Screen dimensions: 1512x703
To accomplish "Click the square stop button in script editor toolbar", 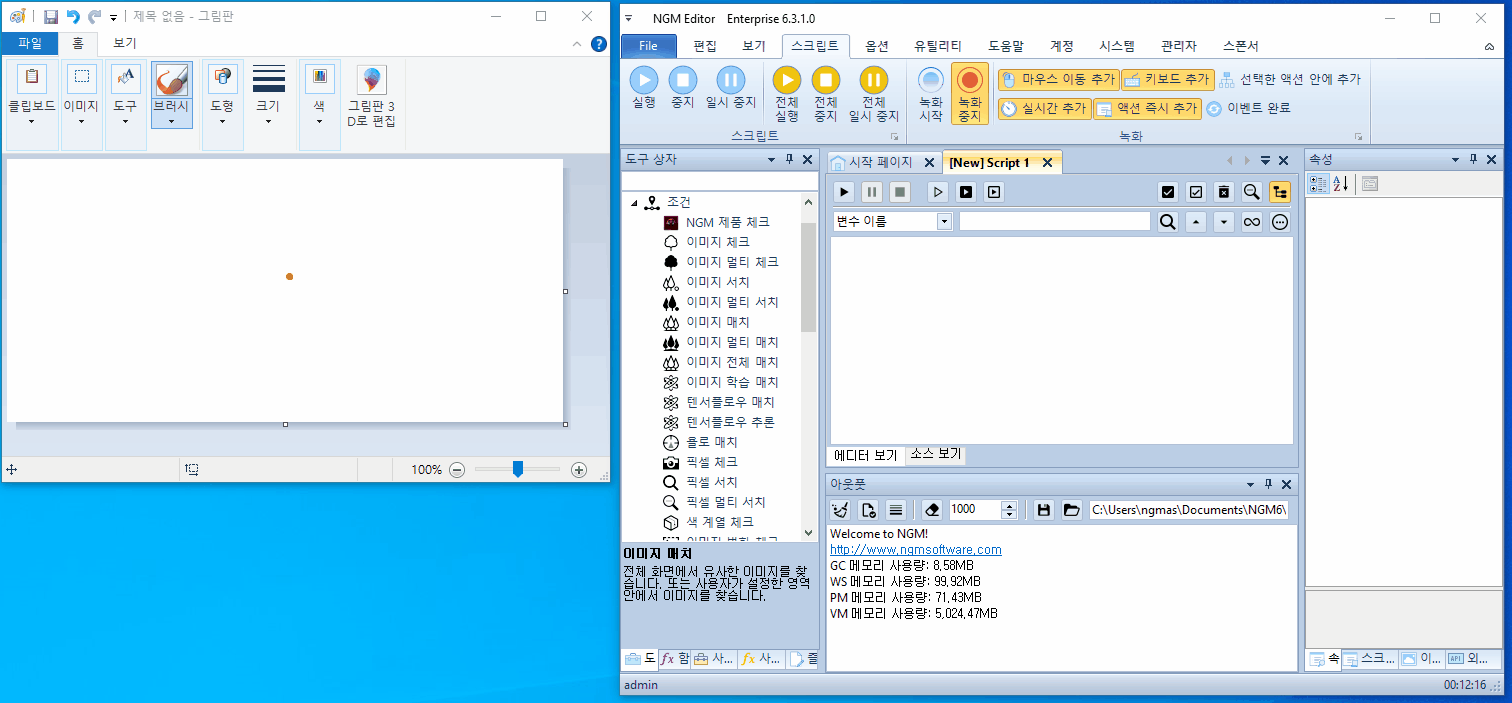I will pyautogui.click(x=900, y=192).
